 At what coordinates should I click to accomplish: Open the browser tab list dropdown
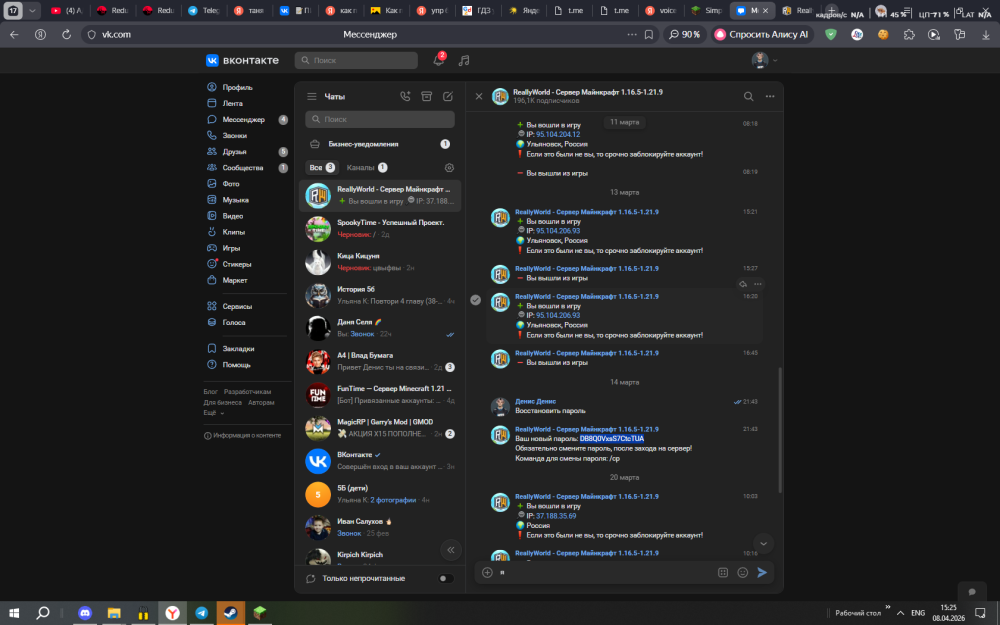[x=32, y=11]
